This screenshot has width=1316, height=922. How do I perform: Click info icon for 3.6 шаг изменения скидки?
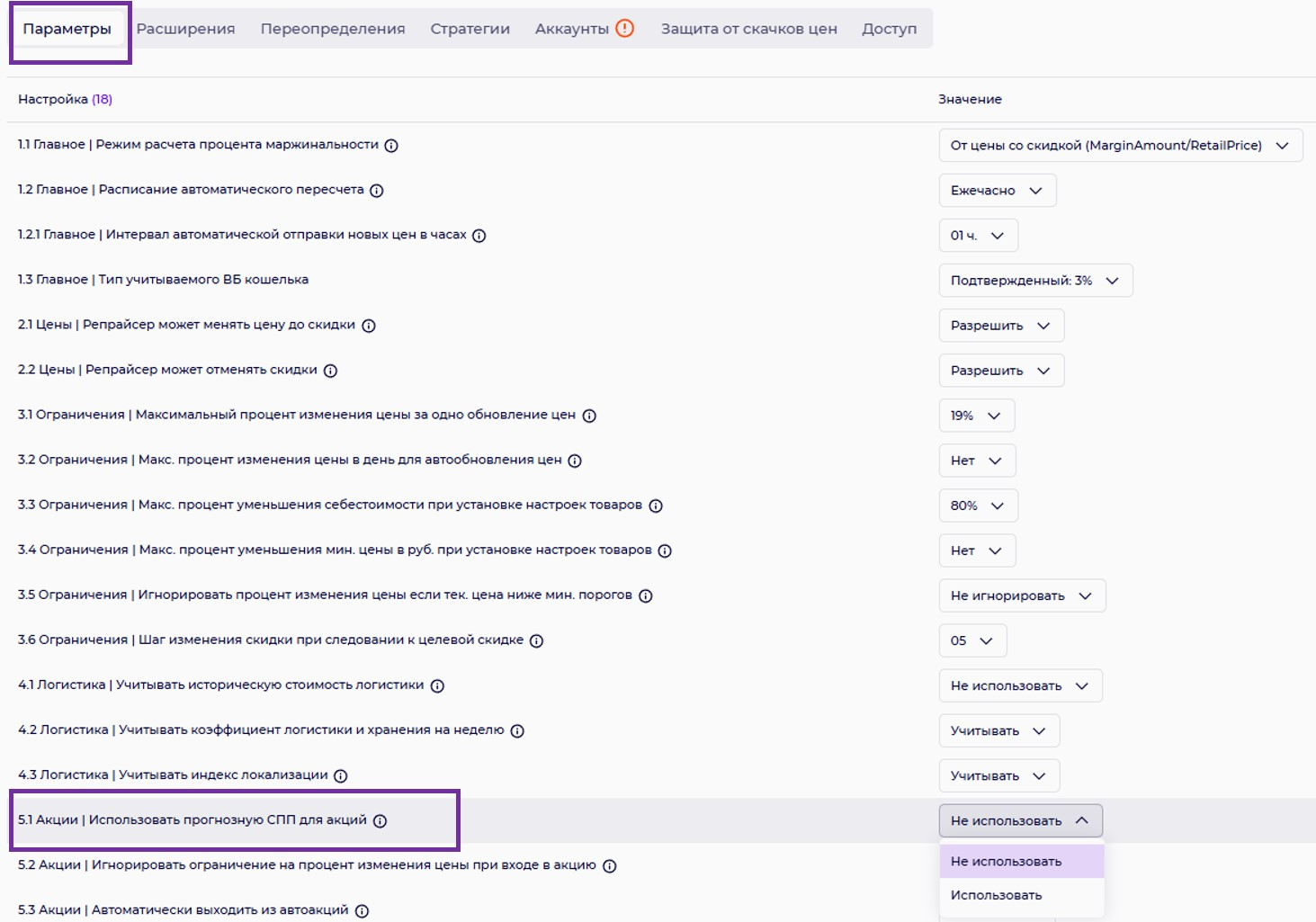coord(536,640)
